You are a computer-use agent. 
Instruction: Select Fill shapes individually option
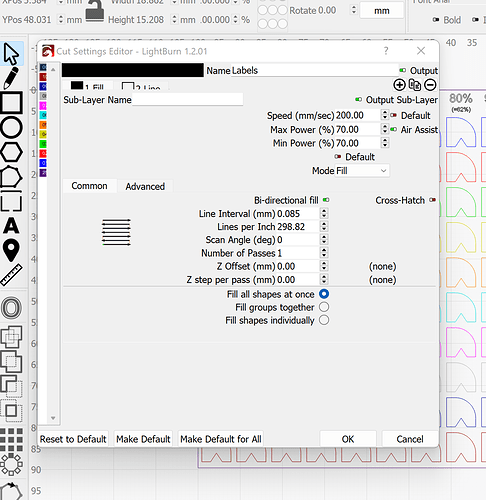click(x=324, y=320)
